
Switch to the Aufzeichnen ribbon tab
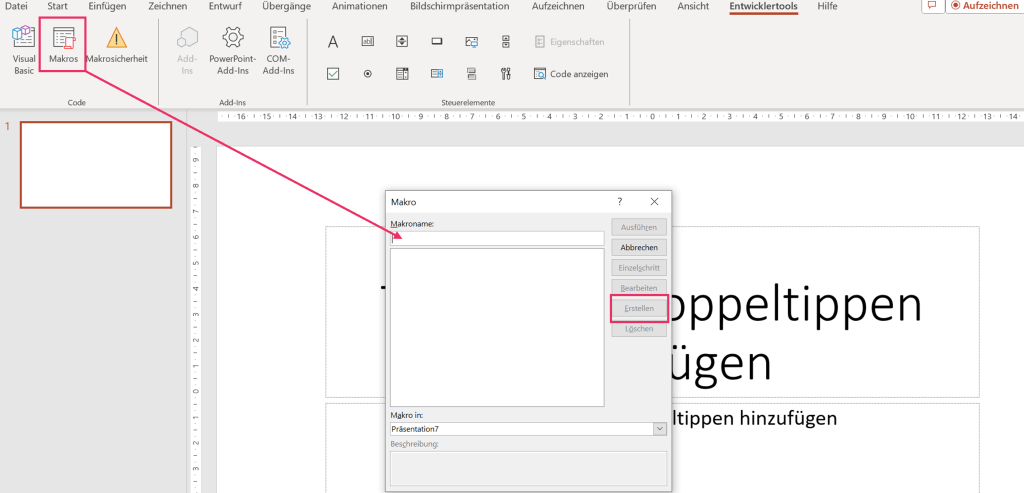556,6
